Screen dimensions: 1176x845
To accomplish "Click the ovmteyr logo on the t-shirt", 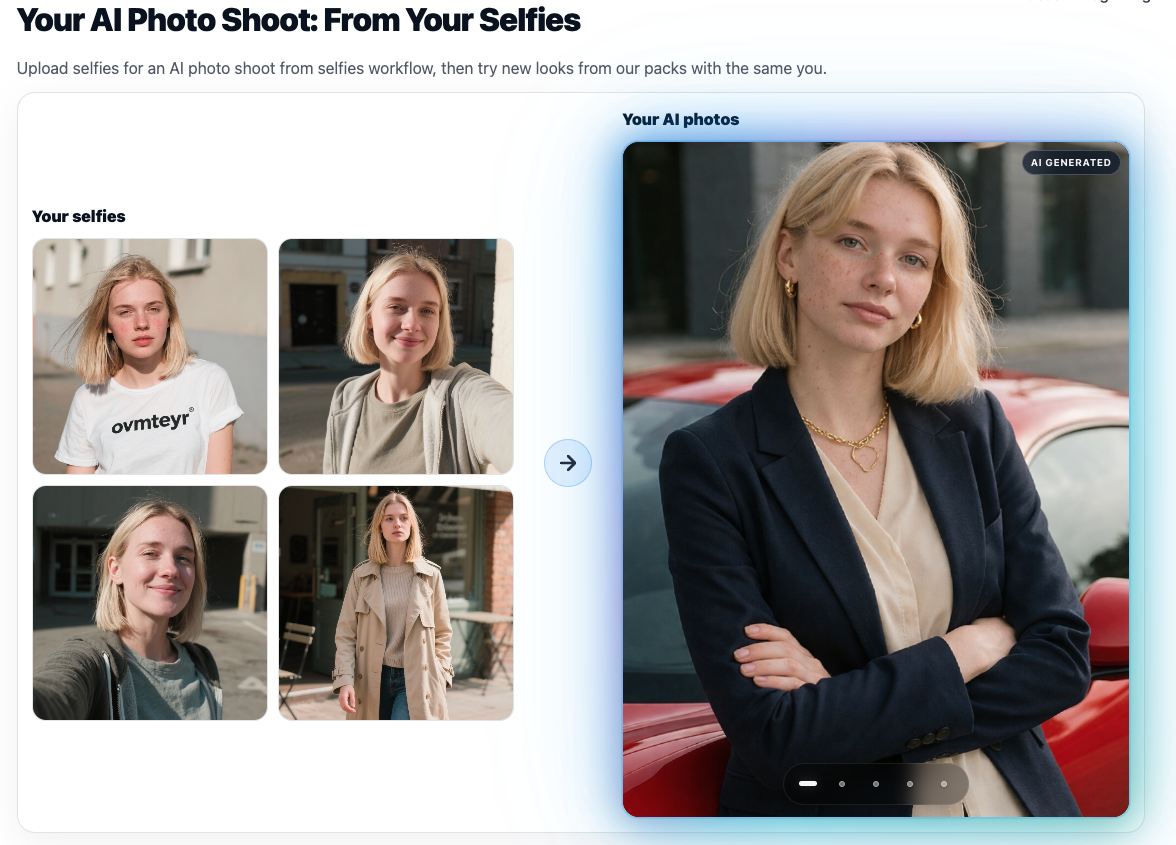I will 152,421.
